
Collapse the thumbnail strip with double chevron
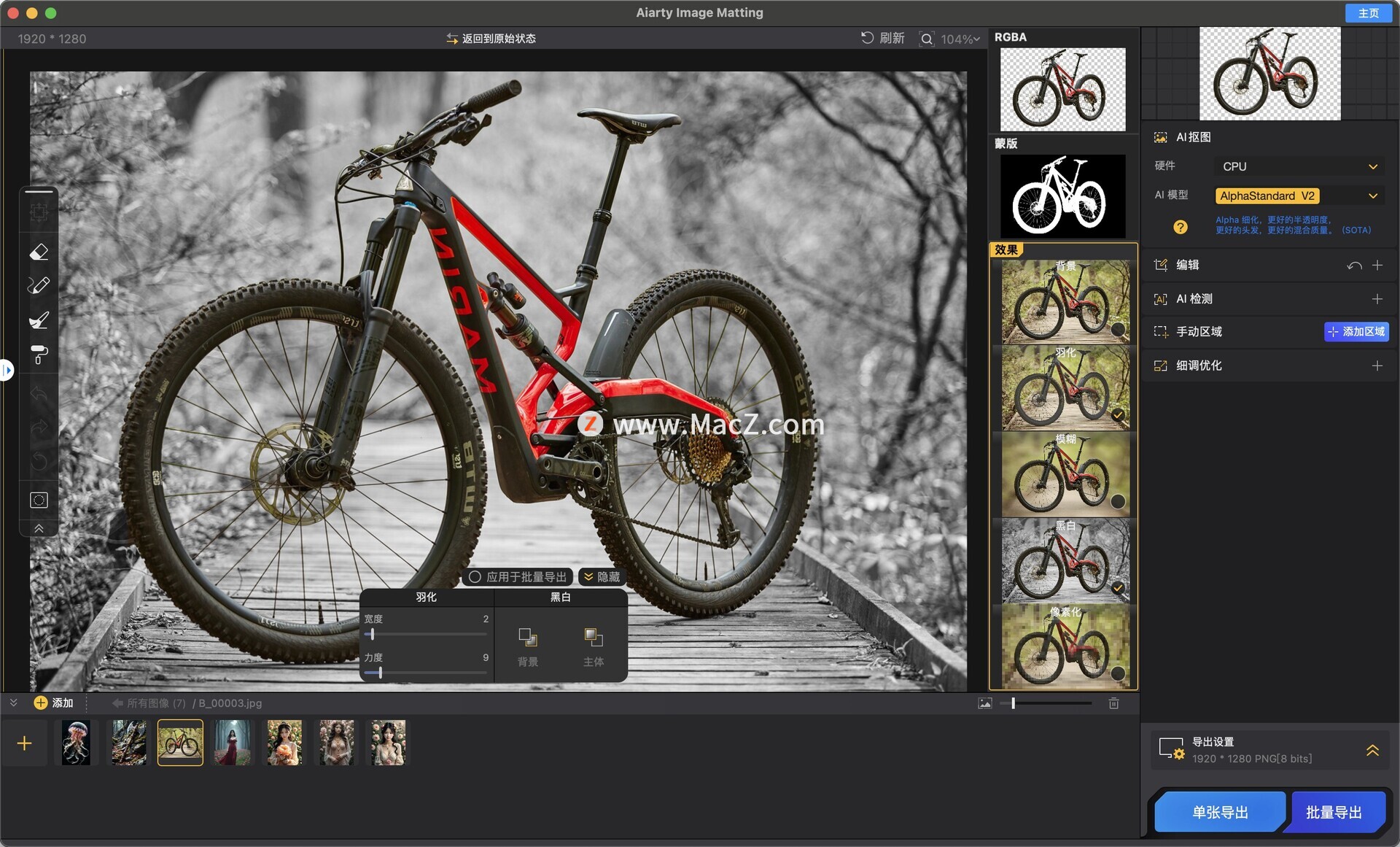pos(13,703)
